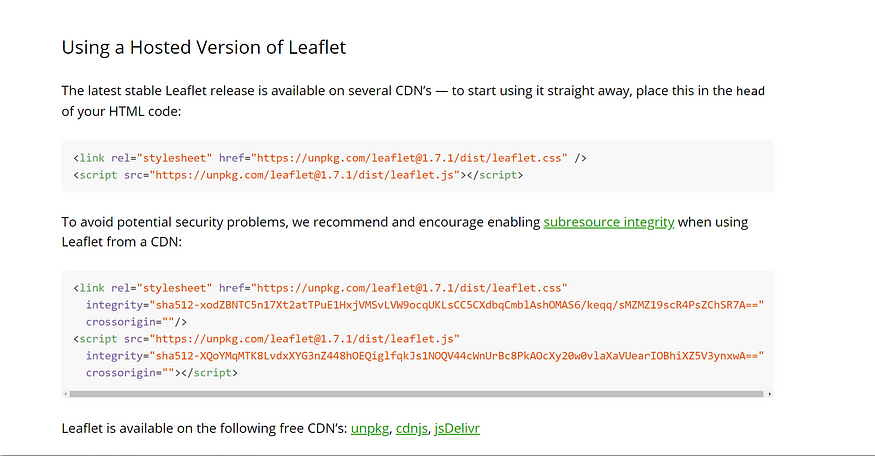Image resolution: width=875 pixels, height=456 pixels.
Task: Click the leaflet.css URL in first code block
Action: [x=409, y=158]
